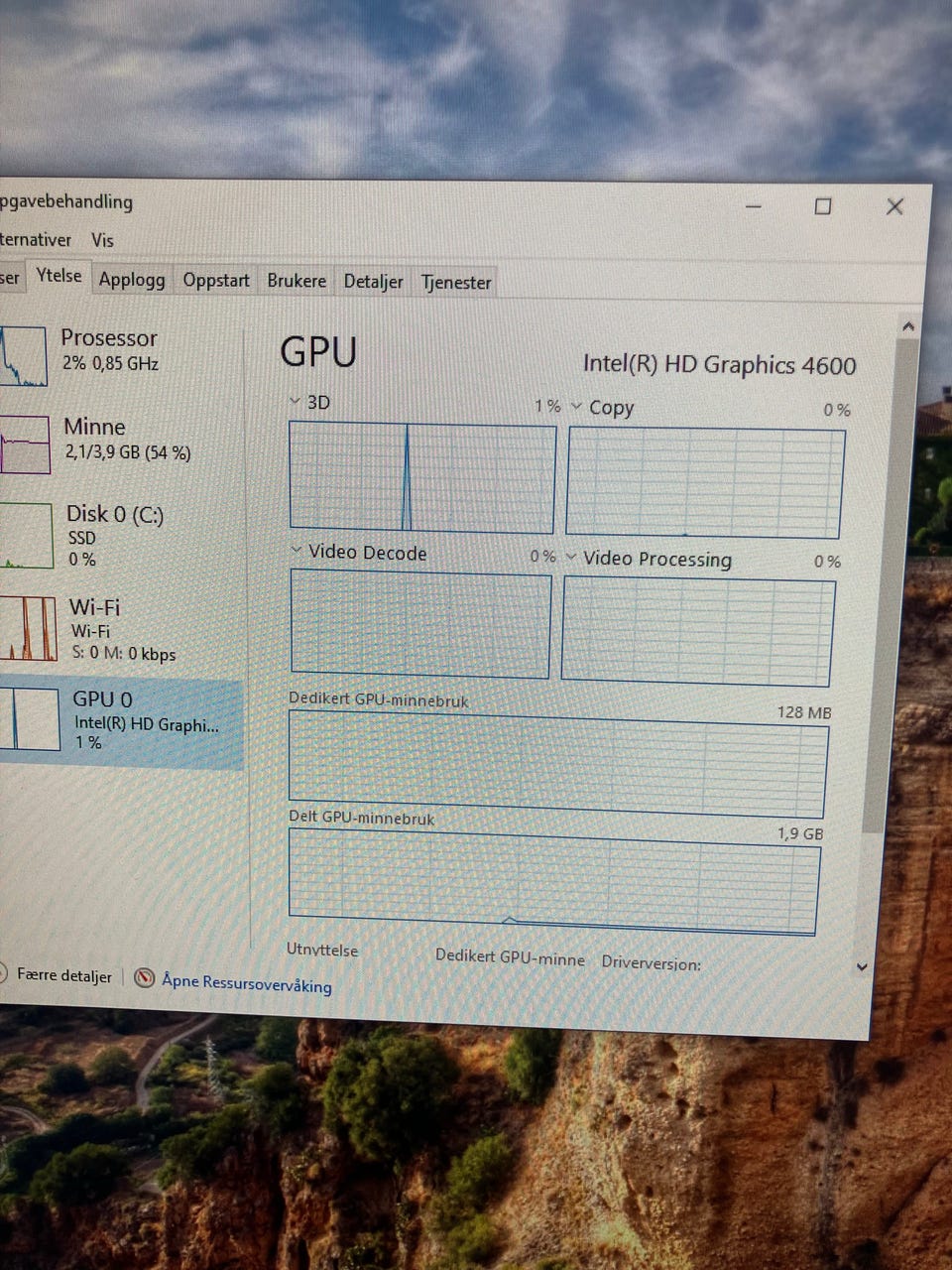Maximize the Task Manager window
Screen dimensions: 952x1270
[823, 206]
